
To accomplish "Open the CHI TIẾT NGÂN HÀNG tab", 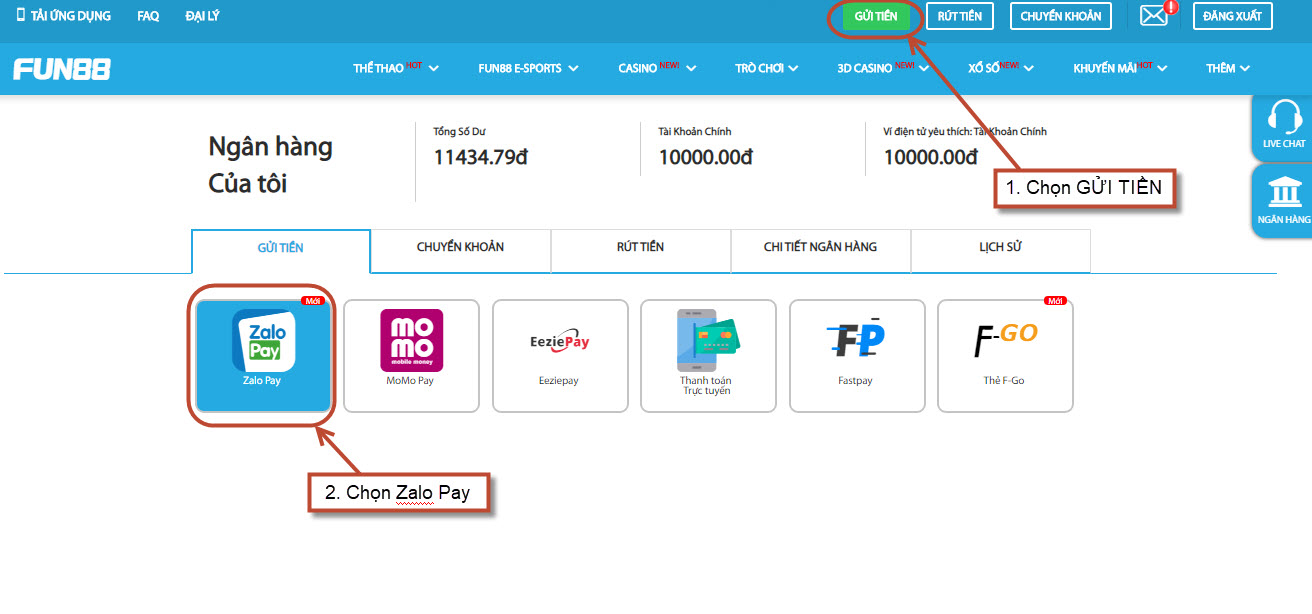I will (x=820, y=251).
